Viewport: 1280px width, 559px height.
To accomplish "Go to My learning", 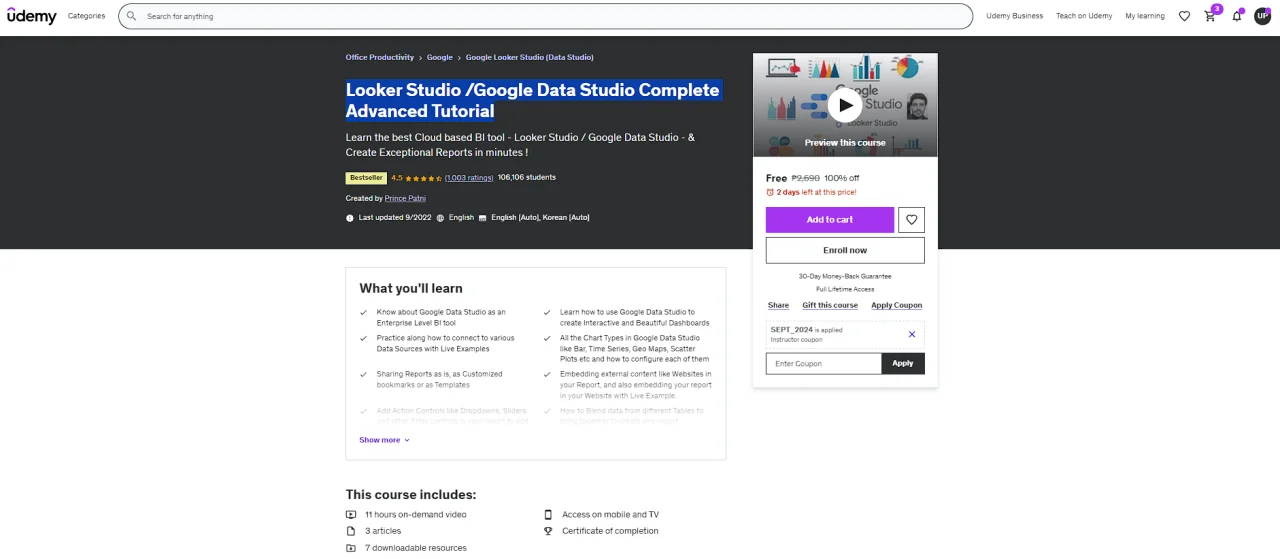I will (1145, 16).
